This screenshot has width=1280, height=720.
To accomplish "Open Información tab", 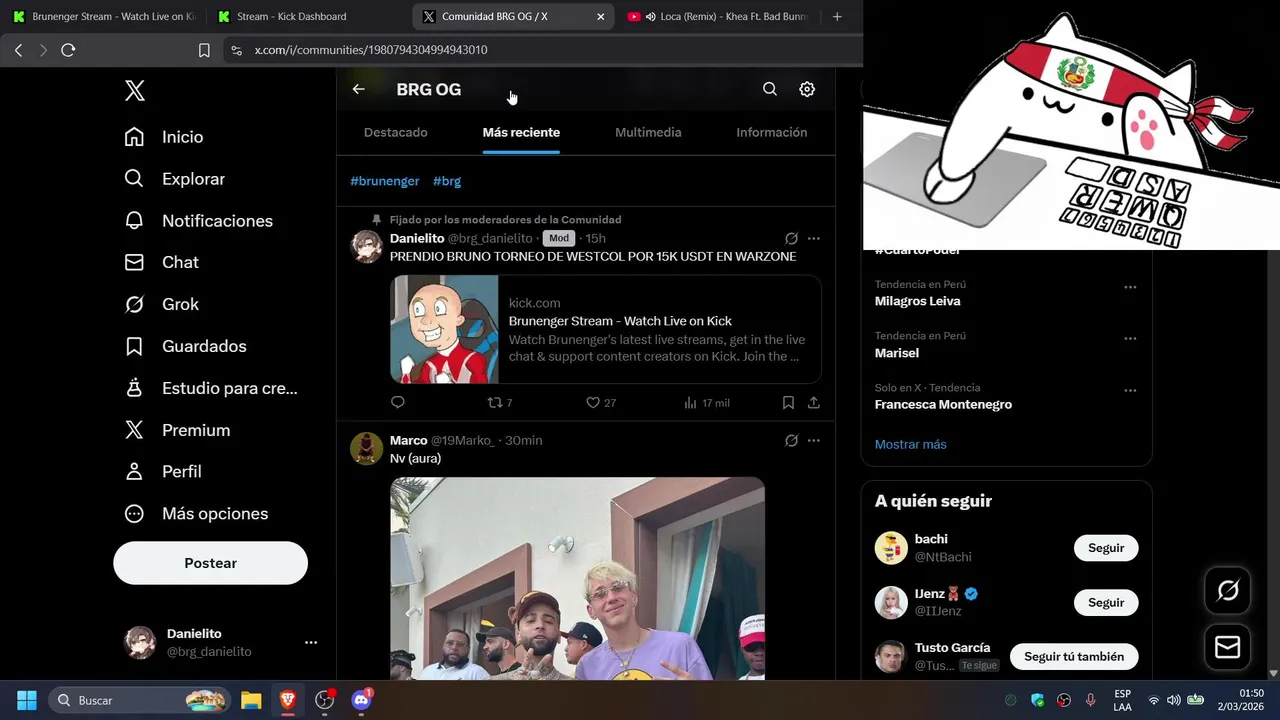I will [x=772, y=132].
